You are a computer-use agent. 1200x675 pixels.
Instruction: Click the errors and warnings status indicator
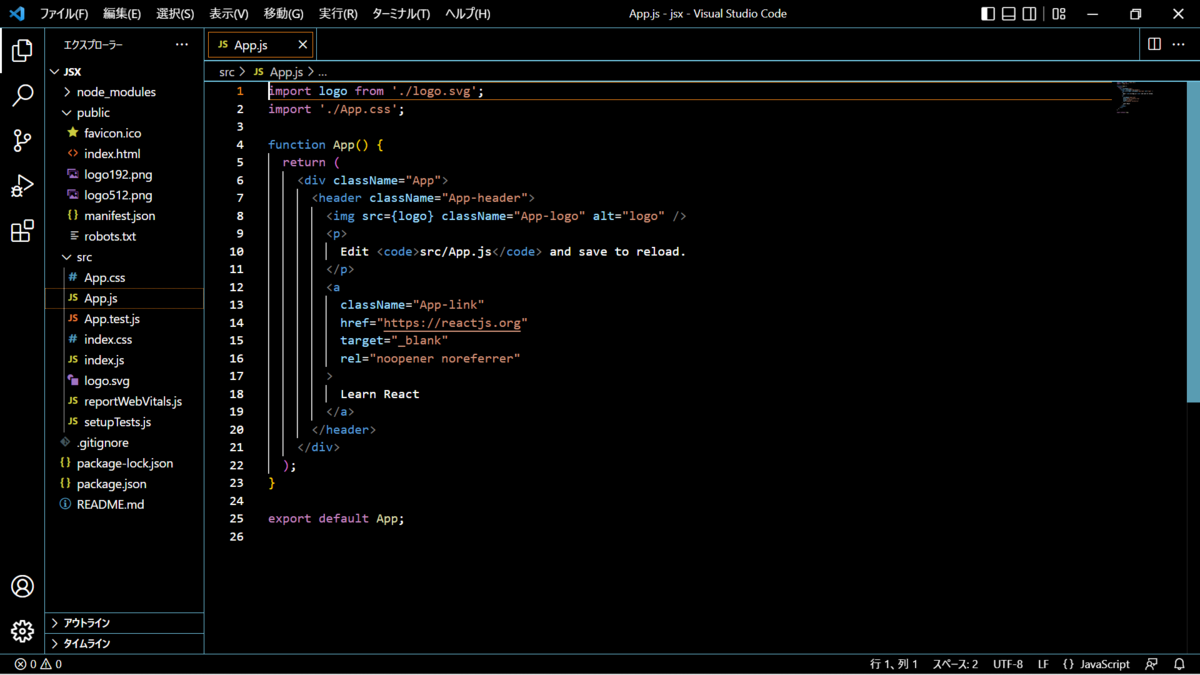(x=38, y=664)
